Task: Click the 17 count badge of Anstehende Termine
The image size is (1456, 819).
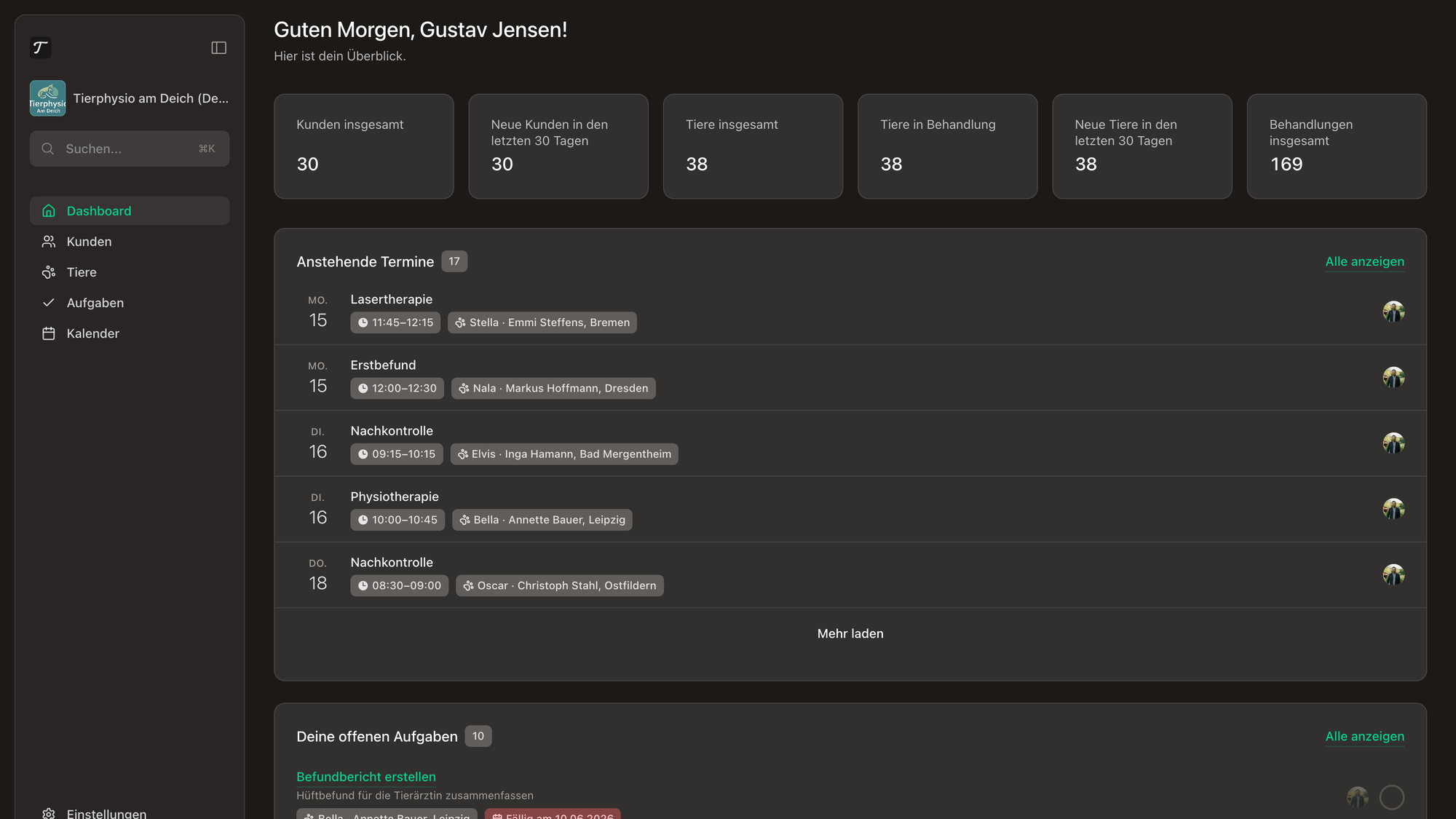Action: (x=454, y=261)
